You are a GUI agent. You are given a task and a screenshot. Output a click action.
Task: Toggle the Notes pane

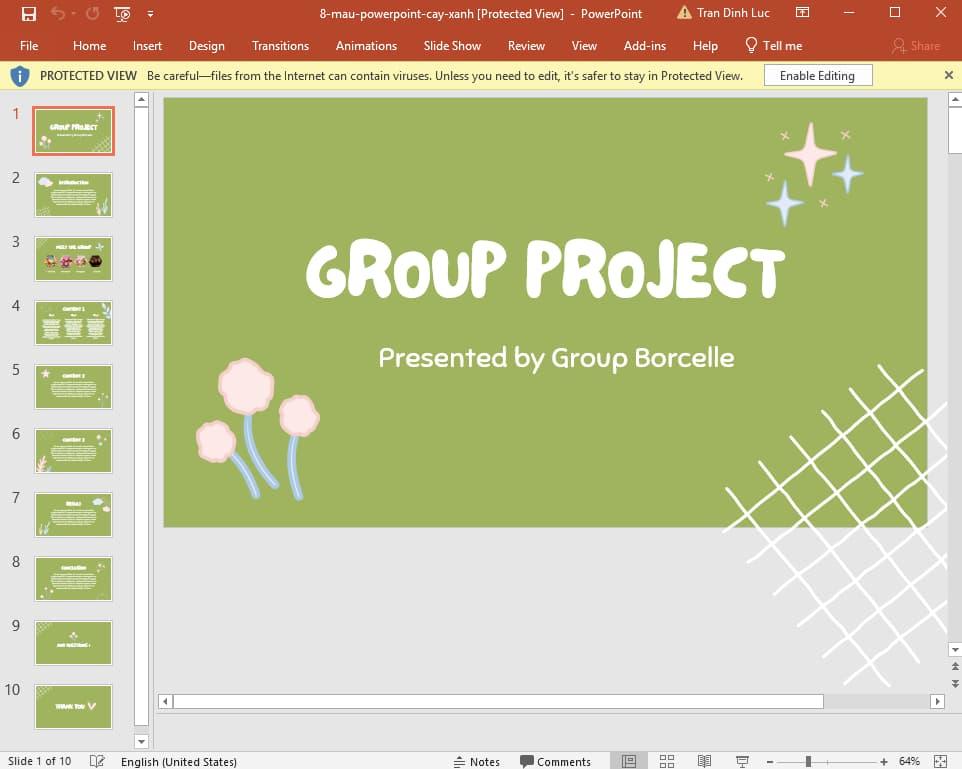(x=477, y=761)
